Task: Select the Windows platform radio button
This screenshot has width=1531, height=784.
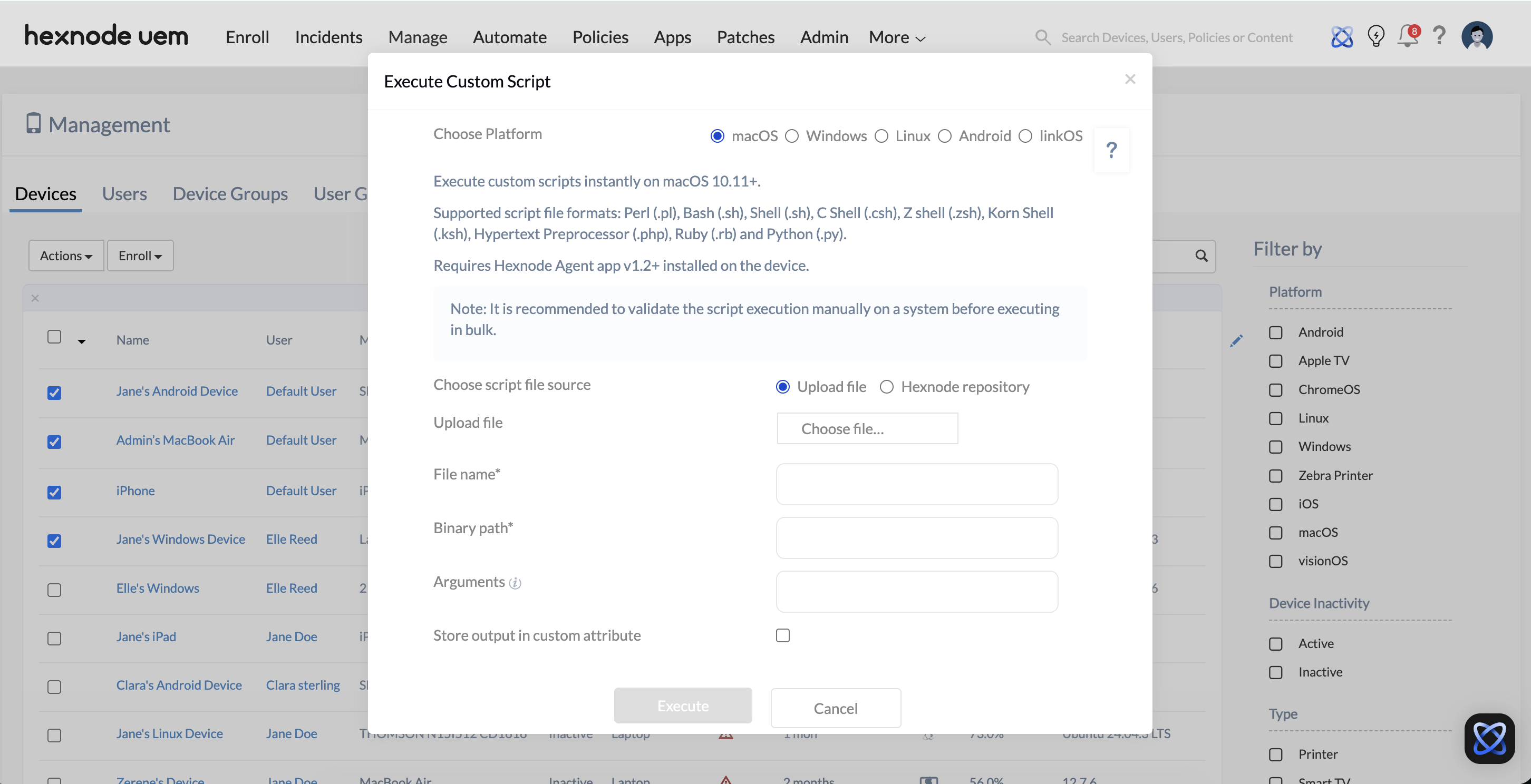Action: (x=792, y=136)
